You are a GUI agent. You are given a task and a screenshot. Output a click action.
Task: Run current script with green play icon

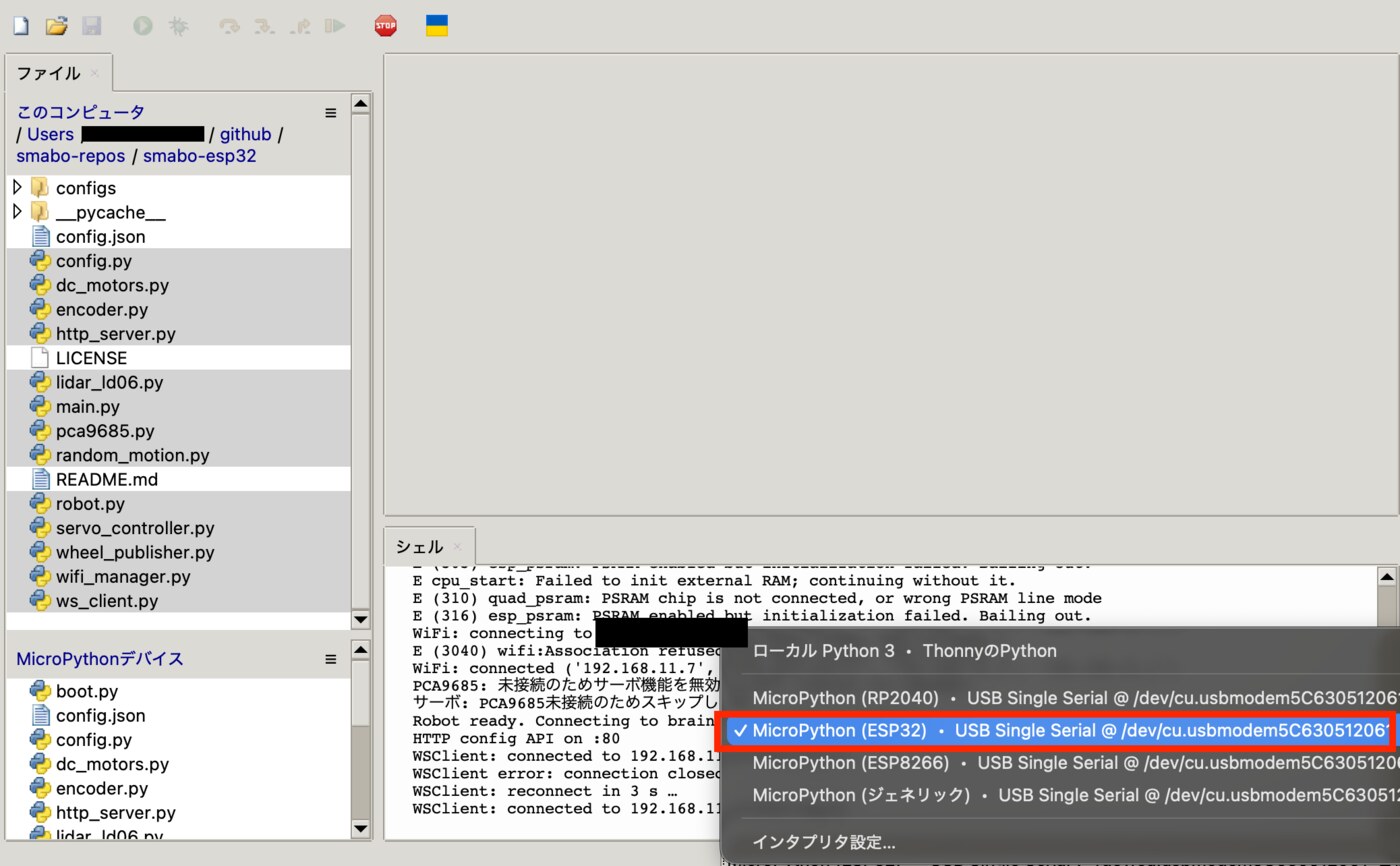[143, 26]
